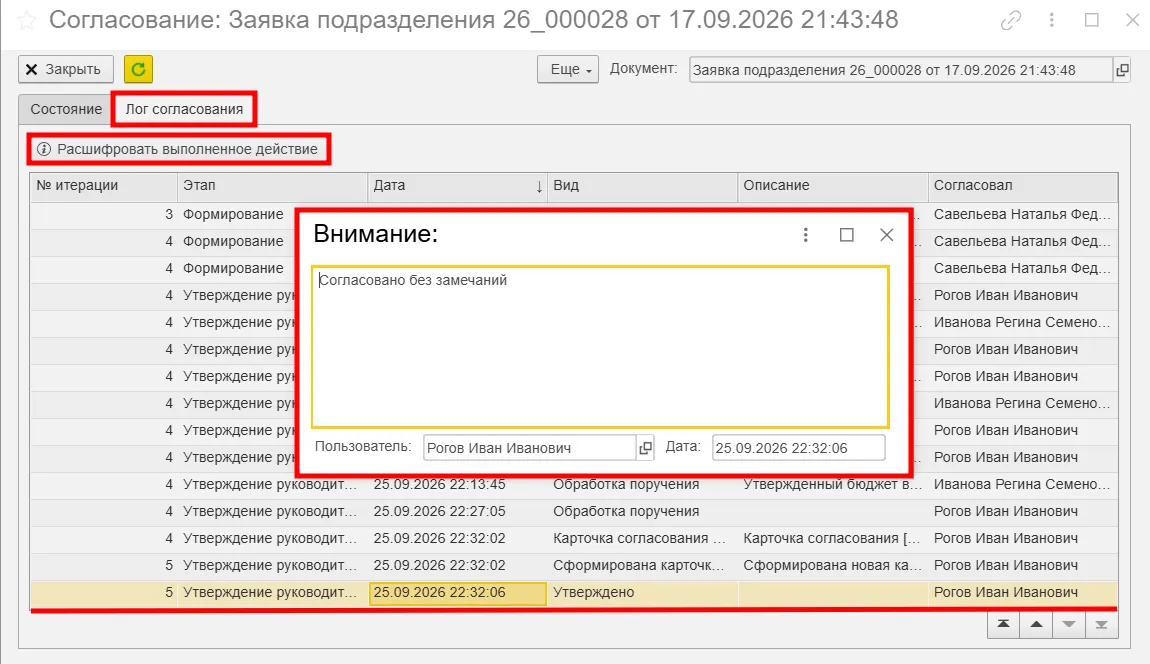Move up one row in the log

(x=1036, y=624)
